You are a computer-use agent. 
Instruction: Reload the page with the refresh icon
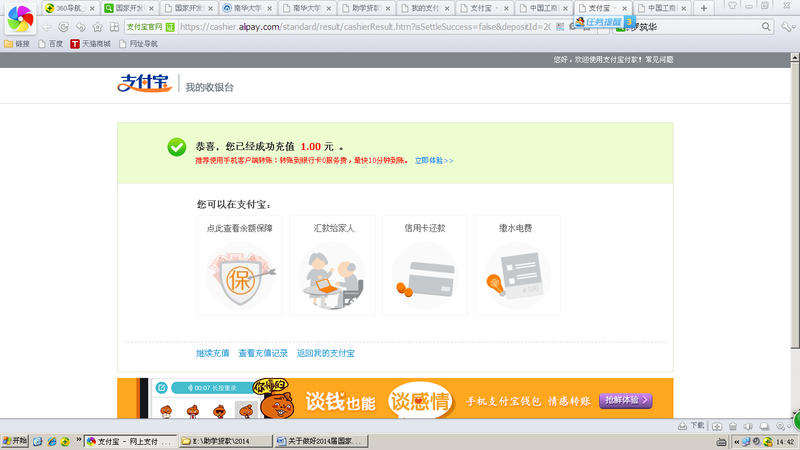pos(63,27)
